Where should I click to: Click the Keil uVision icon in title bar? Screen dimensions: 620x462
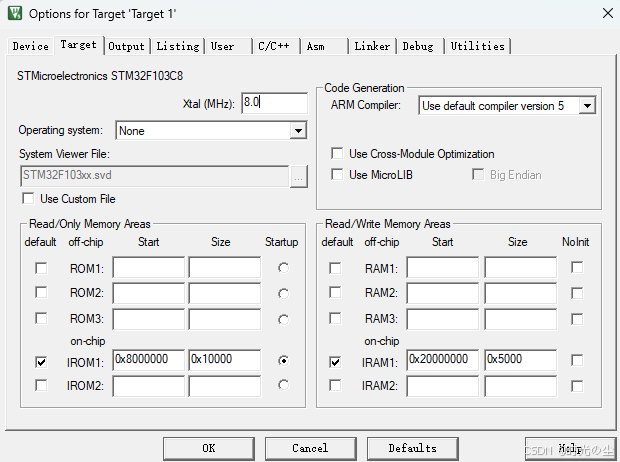click(15, 13)
